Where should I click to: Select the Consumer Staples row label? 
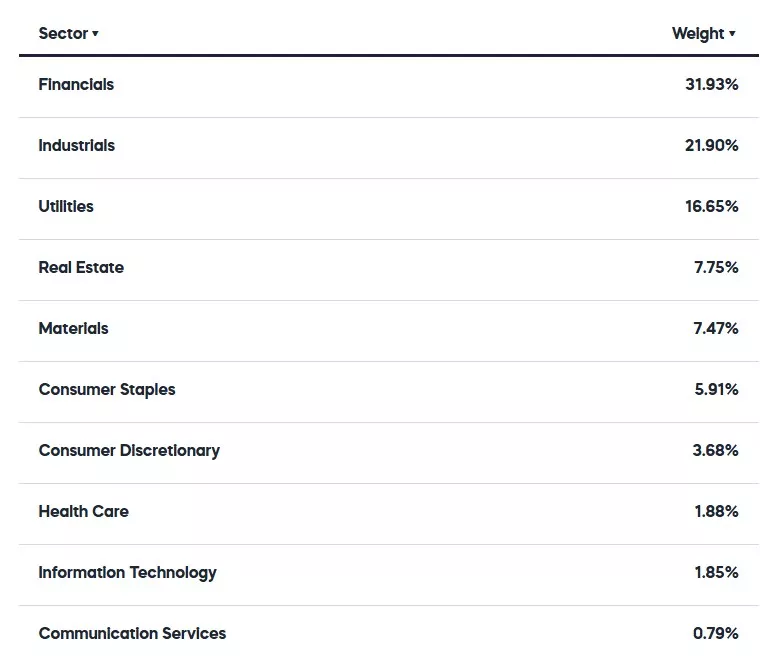[x=107, y=389]
